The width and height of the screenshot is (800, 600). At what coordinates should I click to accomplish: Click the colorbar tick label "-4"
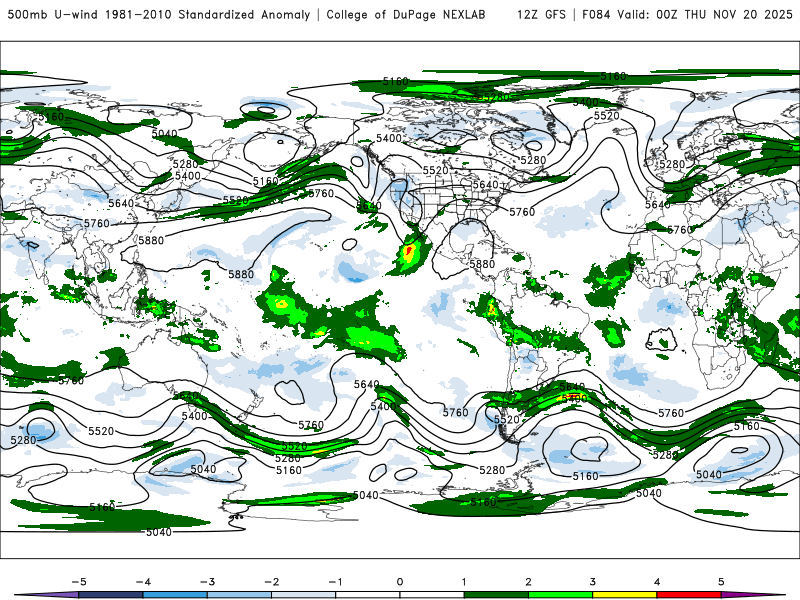[143, 582]
